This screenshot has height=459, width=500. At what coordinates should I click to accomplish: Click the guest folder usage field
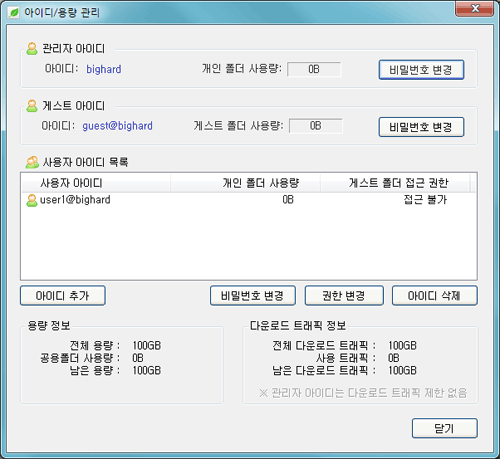coord(316,126)
